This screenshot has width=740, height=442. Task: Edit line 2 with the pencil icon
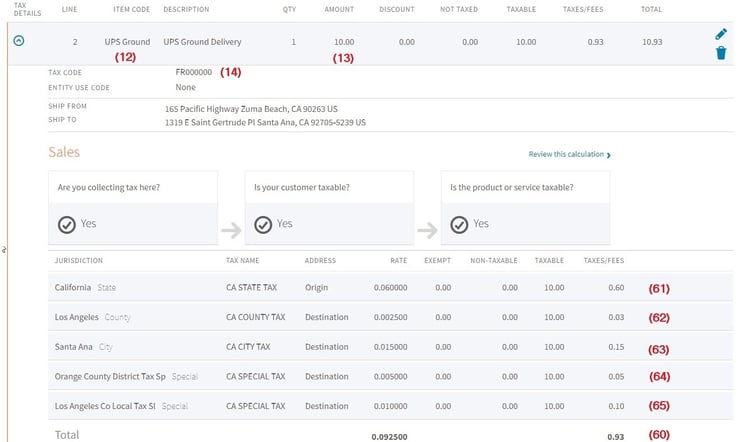(721, 33)
